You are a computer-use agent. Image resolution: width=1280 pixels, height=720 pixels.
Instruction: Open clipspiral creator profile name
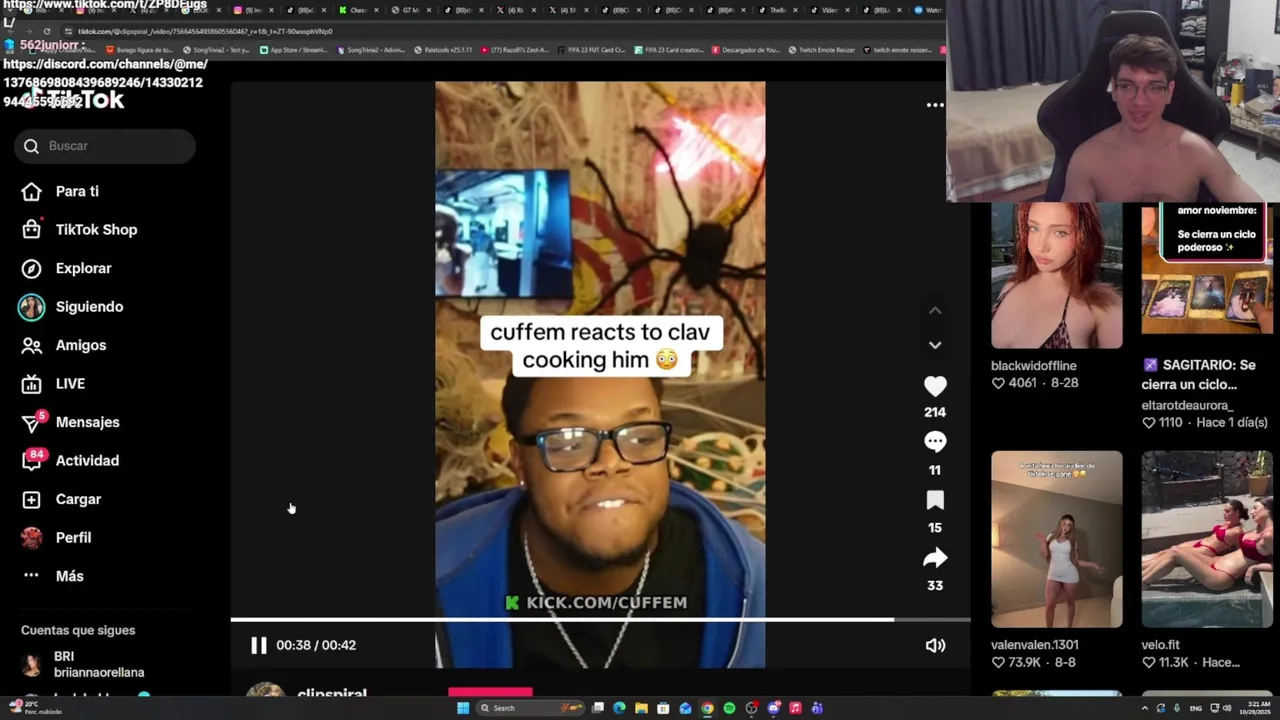[x=332, y=694]
